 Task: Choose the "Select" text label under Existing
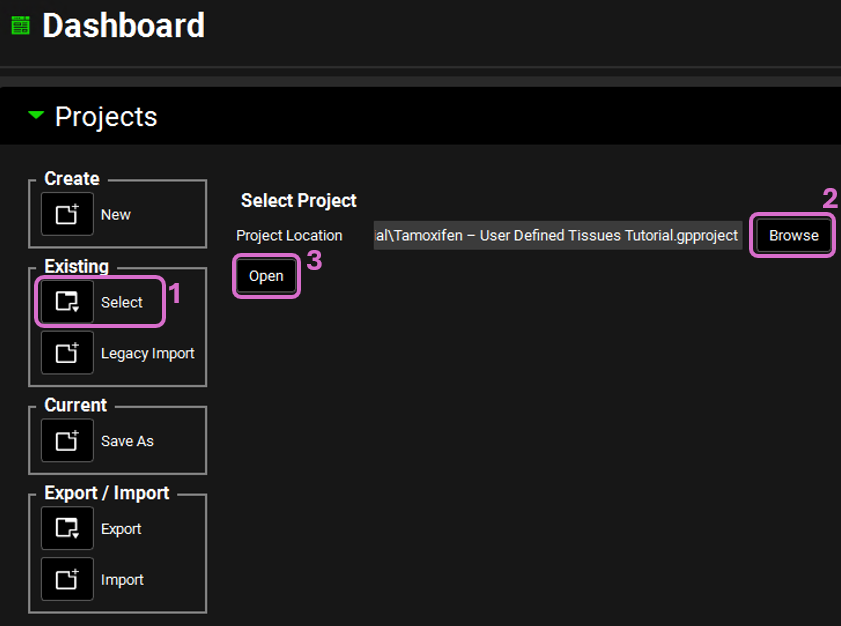point(122,303)
